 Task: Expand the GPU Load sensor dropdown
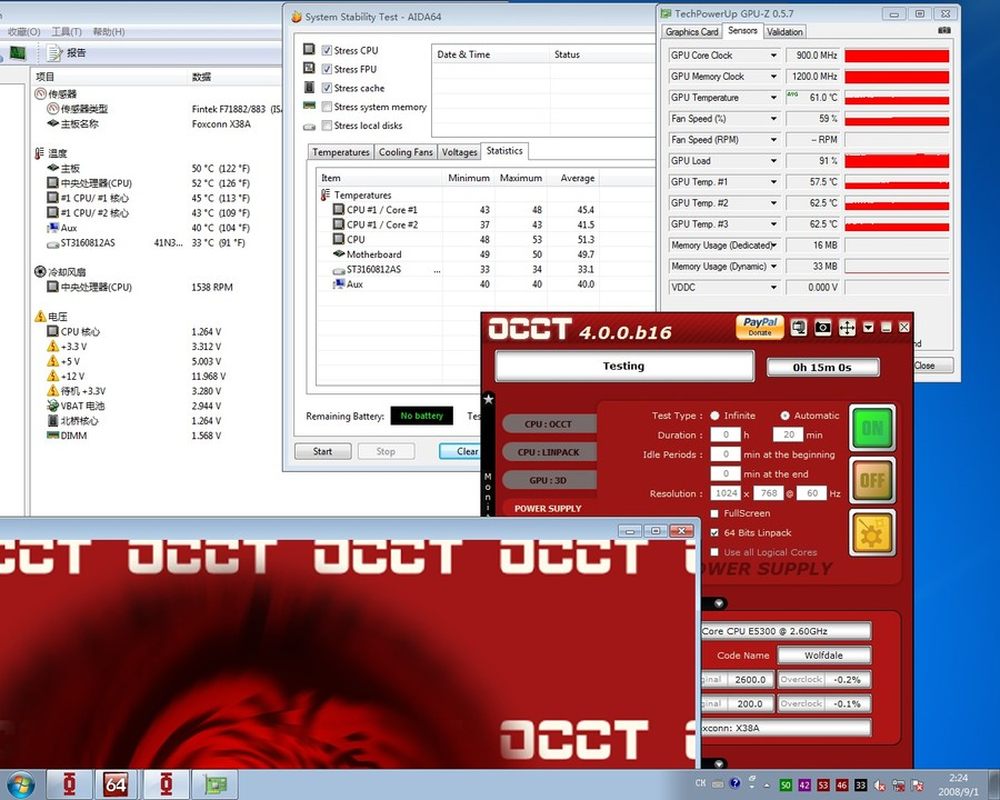tap(773, 160)
